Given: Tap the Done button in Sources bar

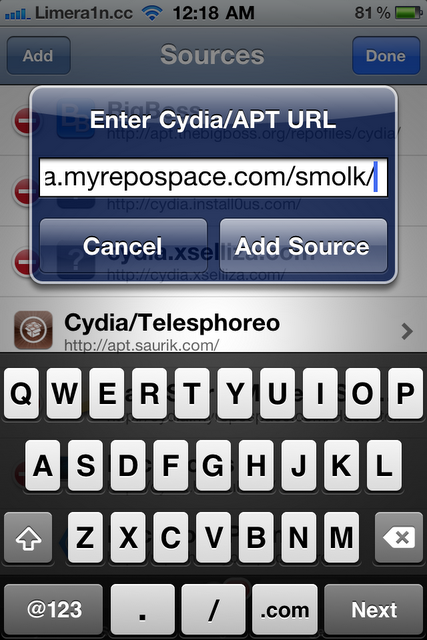Looking at the screenshot, I should click(386, 56).
